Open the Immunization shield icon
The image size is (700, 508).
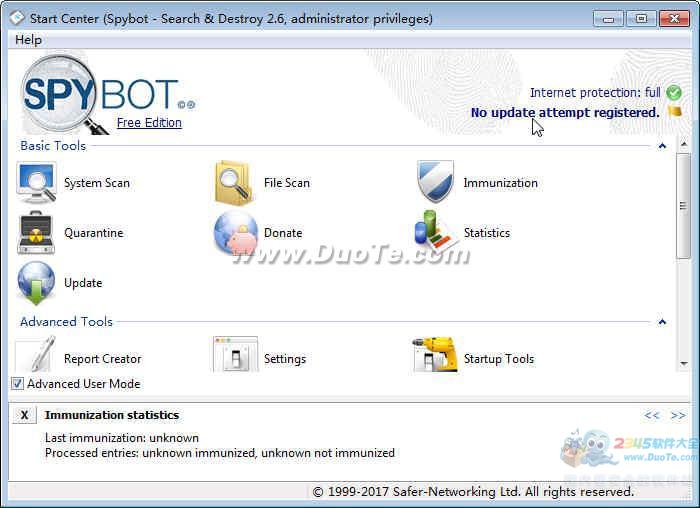tap(435, 181)
